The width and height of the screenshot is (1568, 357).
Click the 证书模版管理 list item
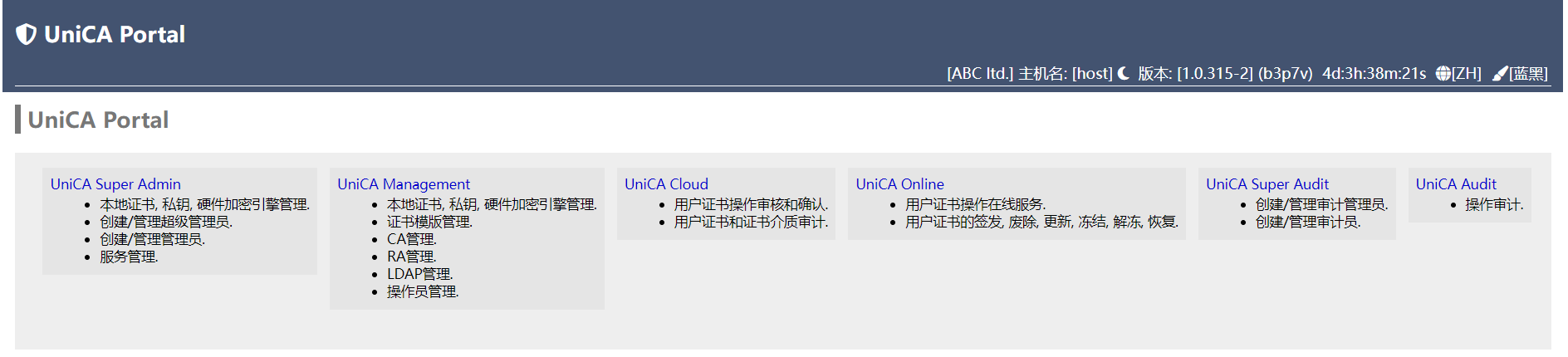pos(429,222)
